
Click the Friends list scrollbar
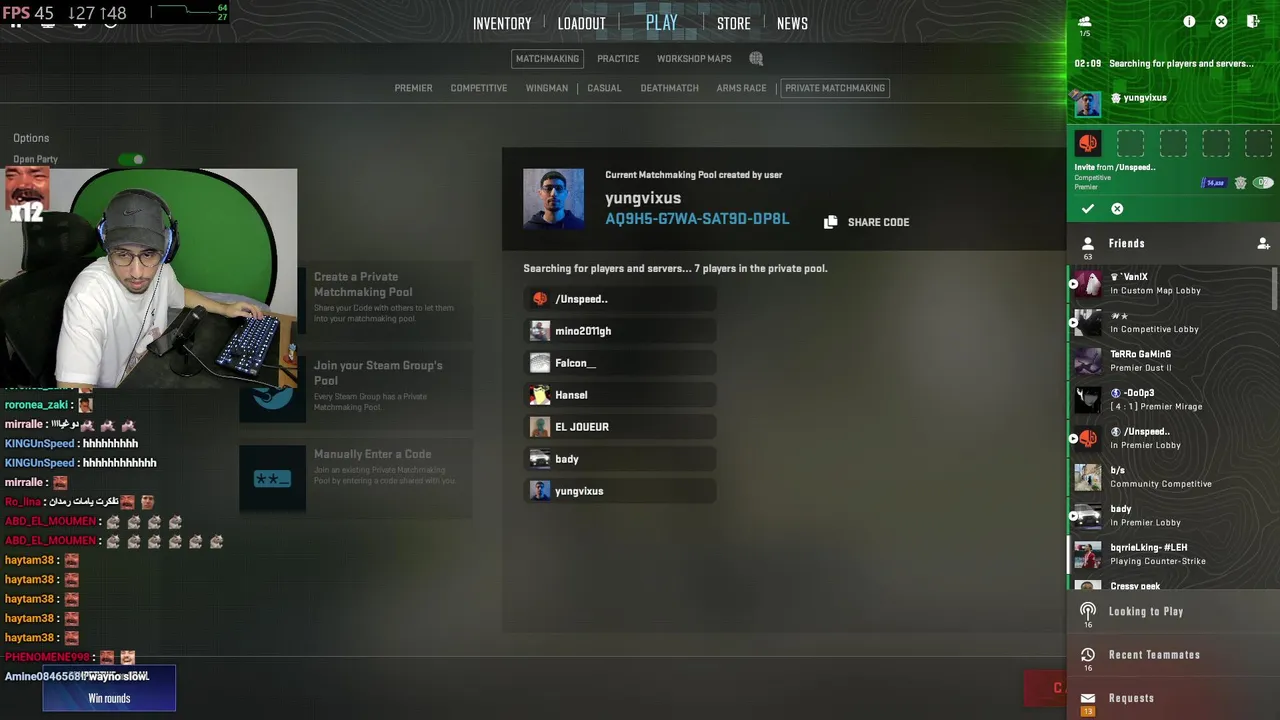pyautogui.click(x=1274, y=289)
